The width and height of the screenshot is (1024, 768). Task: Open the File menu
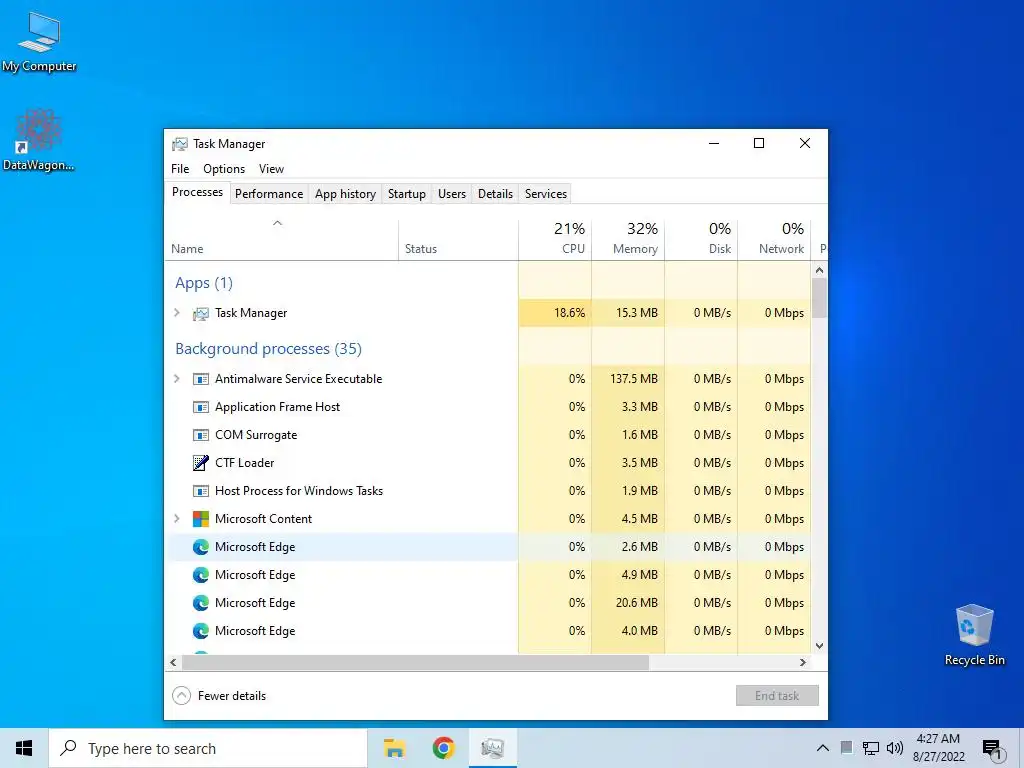coord(180,168)
